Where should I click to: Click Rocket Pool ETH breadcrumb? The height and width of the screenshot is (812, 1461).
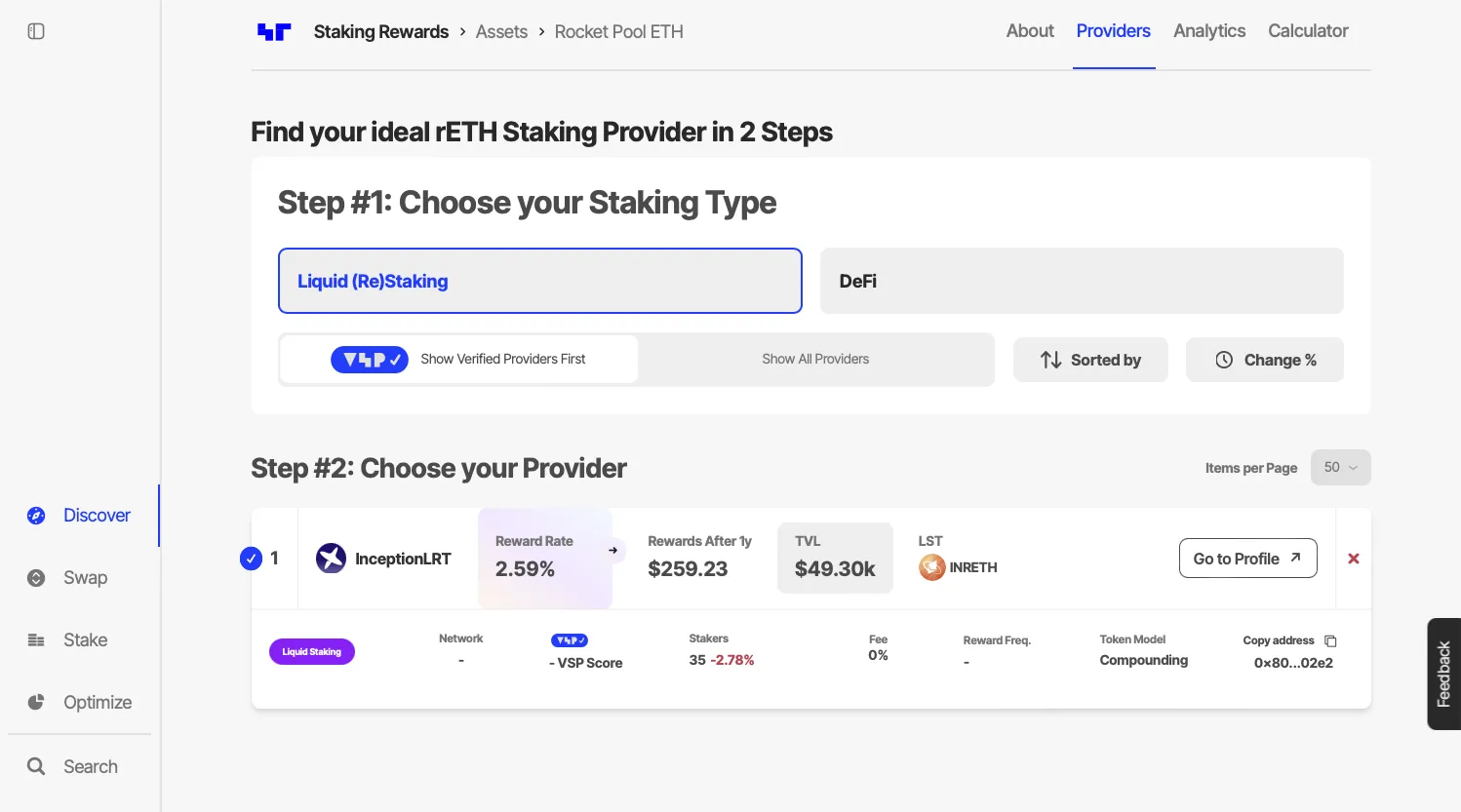point(619,32)
